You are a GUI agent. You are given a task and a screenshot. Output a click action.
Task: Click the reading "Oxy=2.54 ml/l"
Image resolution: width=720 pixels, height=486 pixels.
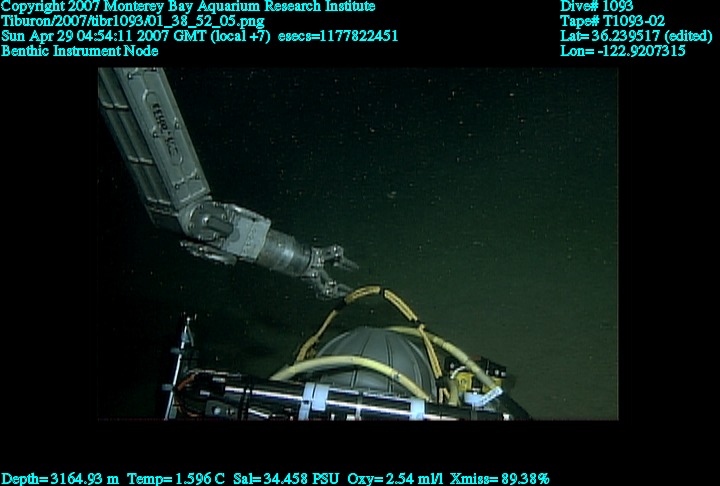(395, 479)
